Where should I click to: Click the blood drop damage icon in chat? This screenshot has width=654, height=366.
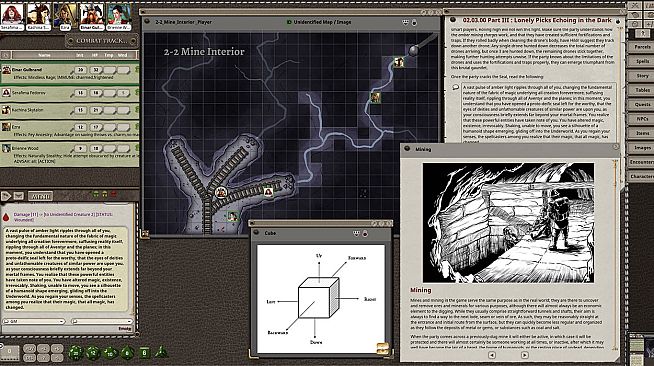pos(6,217)
